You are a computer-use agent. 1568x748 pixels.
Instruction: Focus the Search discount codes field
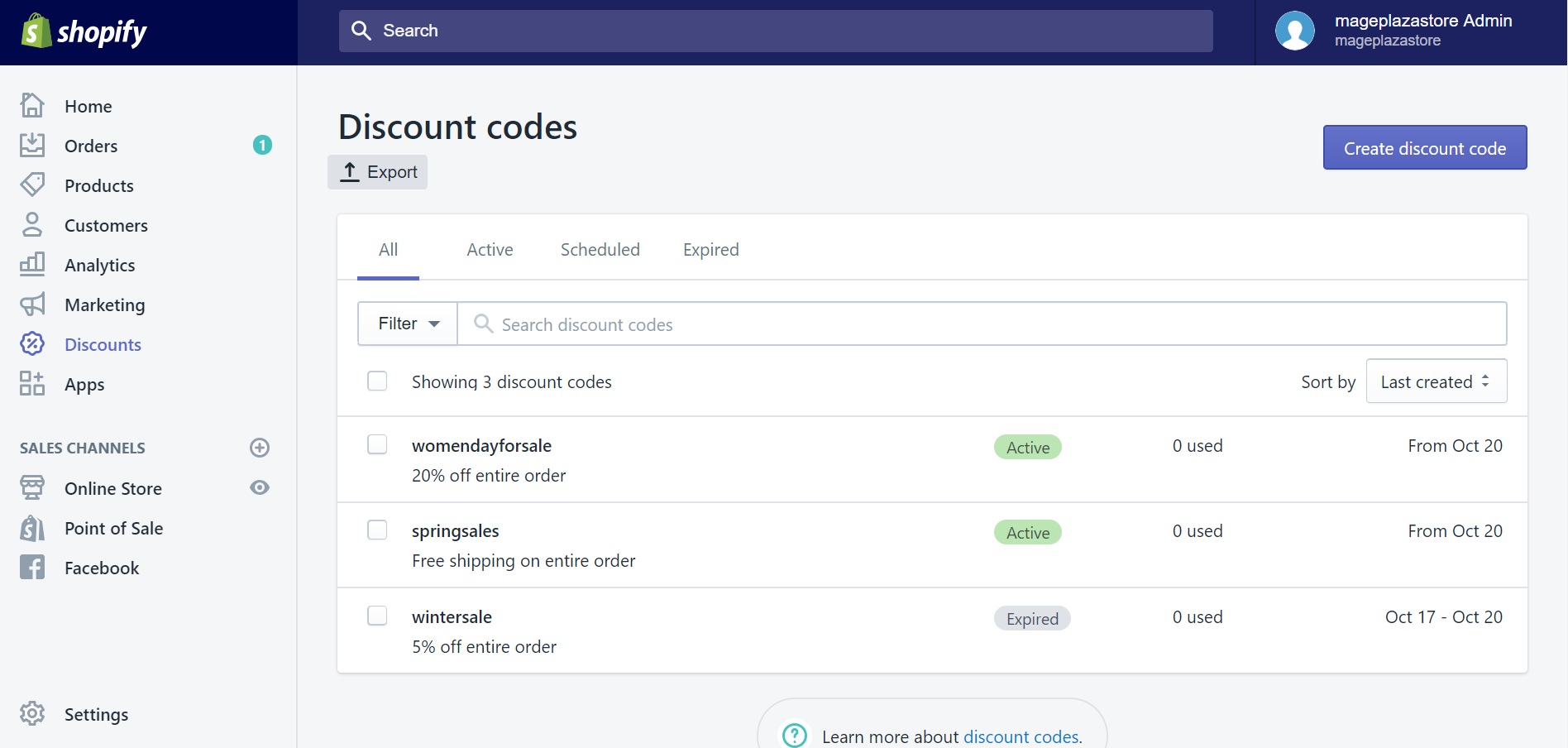(982, 324)
